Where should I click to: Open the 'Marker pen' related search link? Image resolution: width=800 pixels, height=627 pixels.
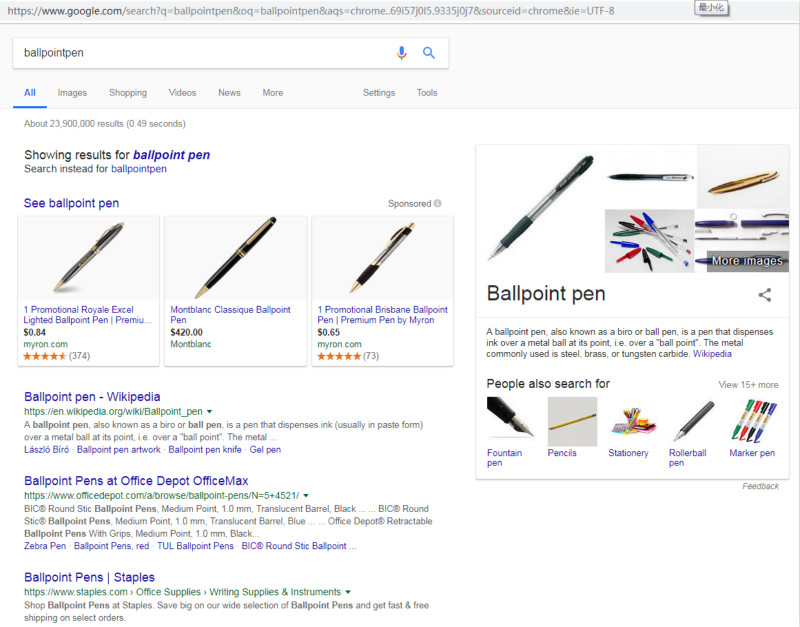coord(752,453)
